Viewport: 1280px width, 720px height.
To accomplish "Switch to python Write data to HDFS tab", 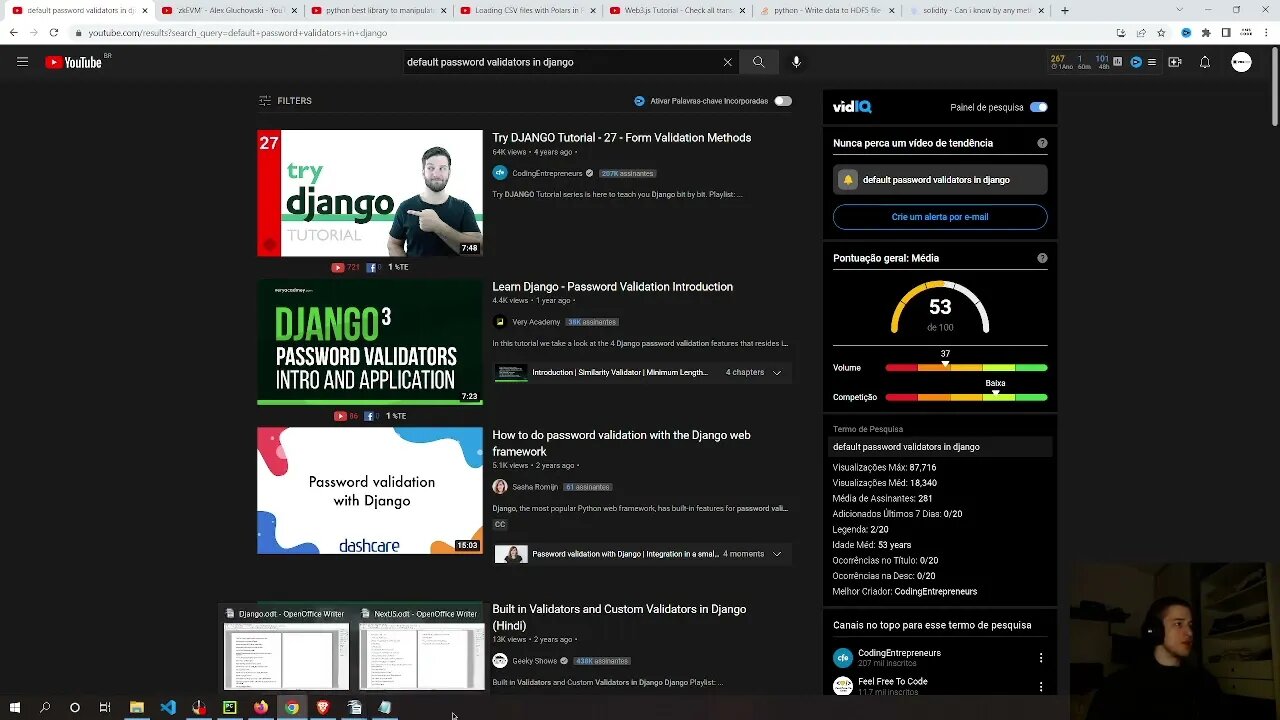I will pos(826,10).
